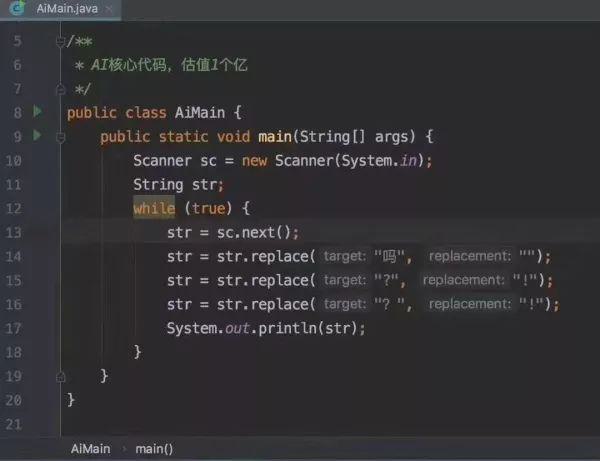
Task: Collapse the main method fold at line 9
Action: (x=61, y=136)
